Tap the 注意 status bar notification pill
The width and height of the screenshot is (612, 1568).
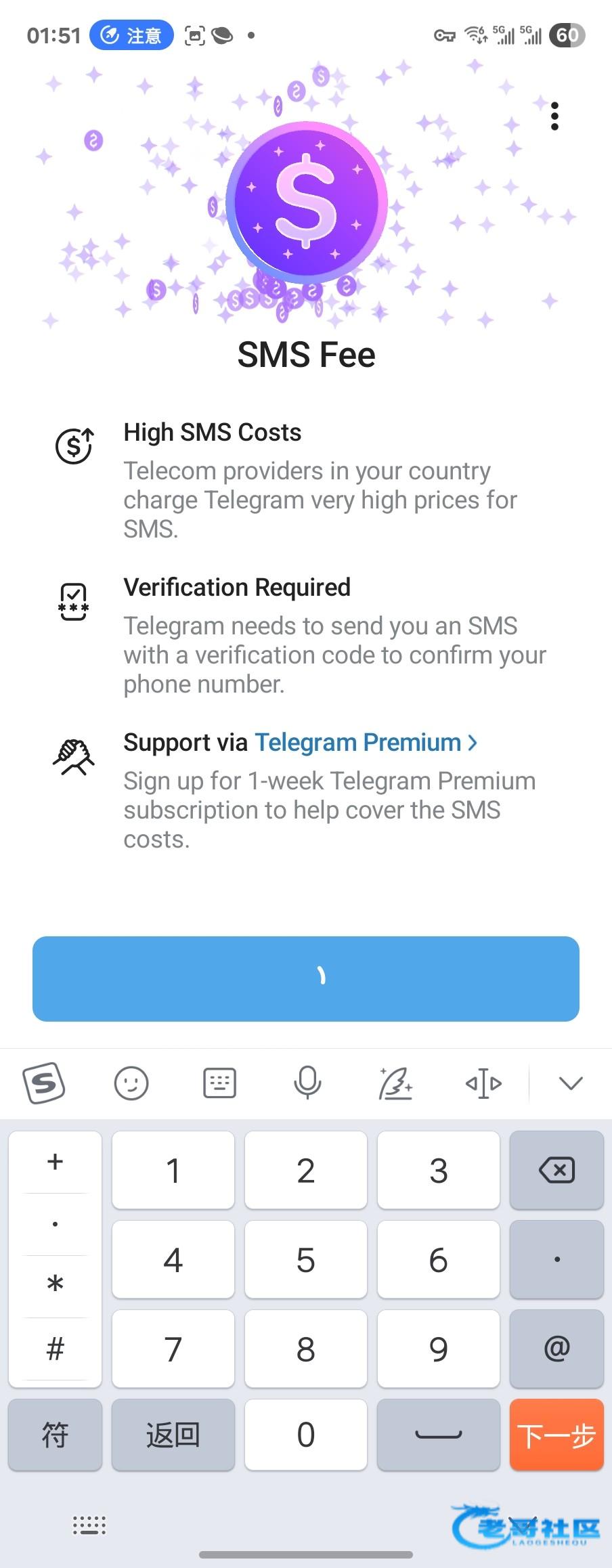132,35
